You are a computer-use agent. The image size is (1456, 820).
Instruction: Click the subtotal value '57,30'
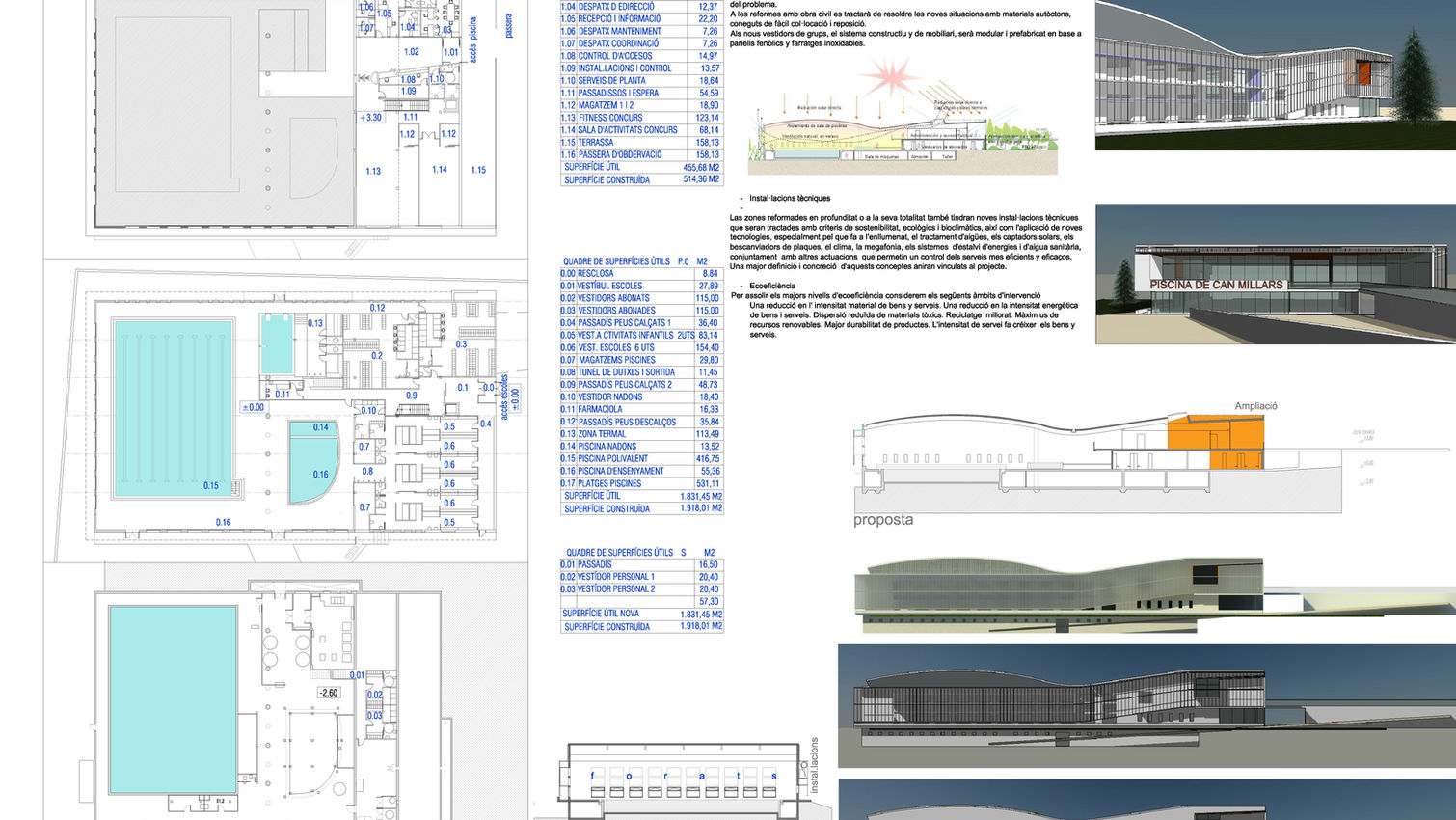[709, 602]
